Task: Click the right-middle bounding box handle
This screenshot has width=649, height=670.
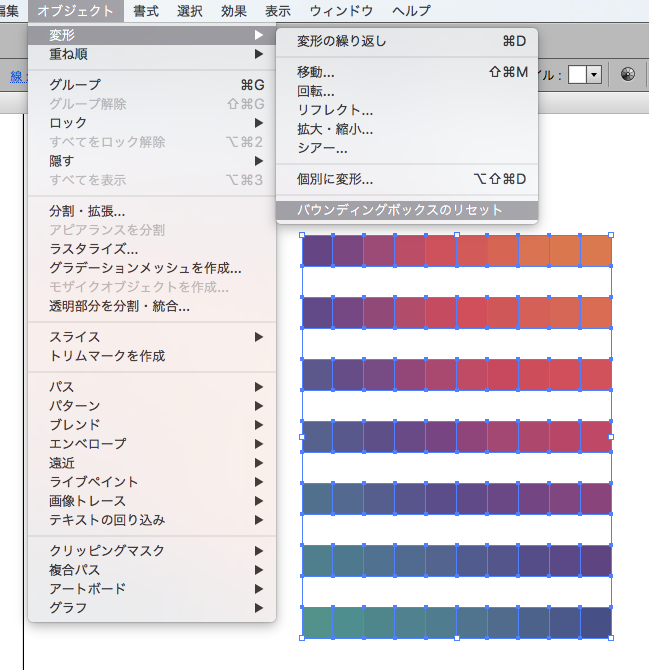Action: 611,437
